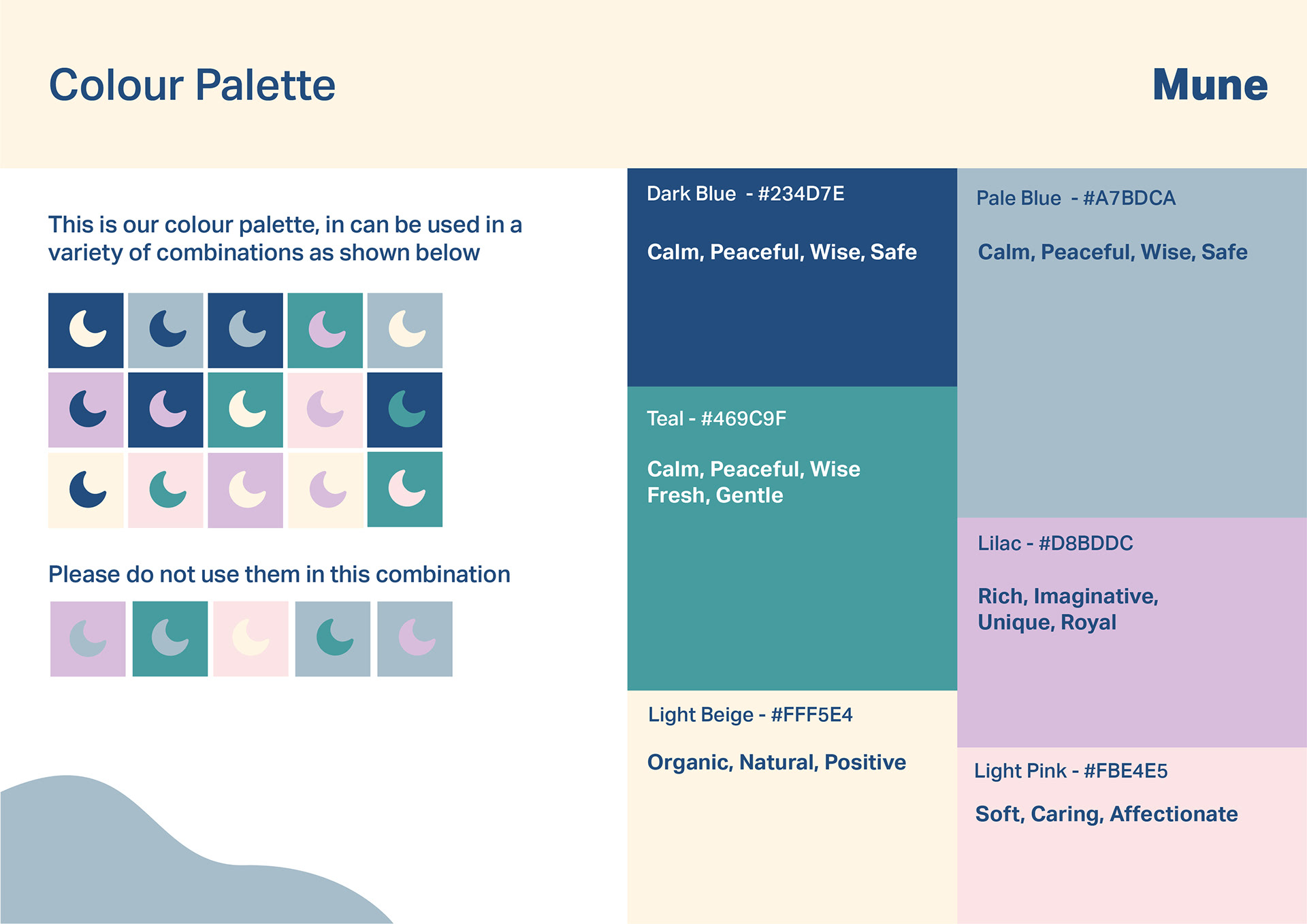This screenshot has width=1307, height=924.
Task: Select the cream moon on pink tile
Action: tap(251, 638)
